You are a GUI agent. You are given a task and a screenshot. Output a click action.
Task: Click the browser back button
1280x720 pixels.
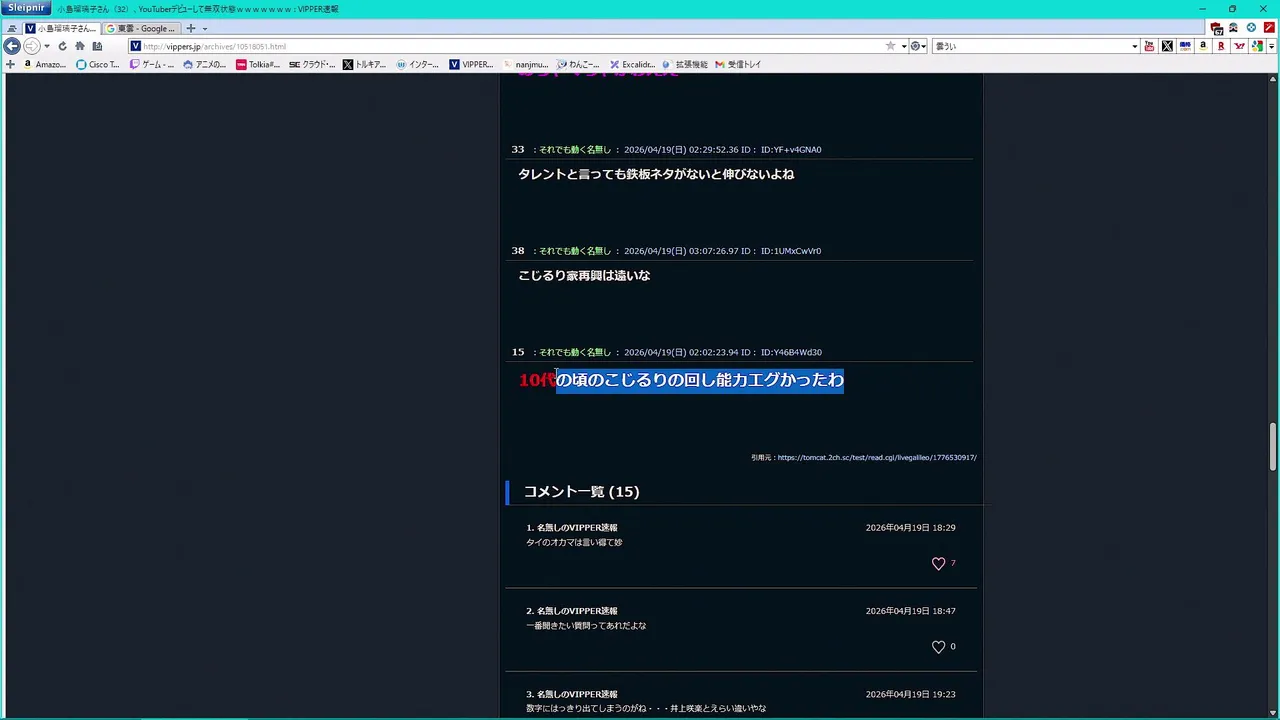(12, 46)
